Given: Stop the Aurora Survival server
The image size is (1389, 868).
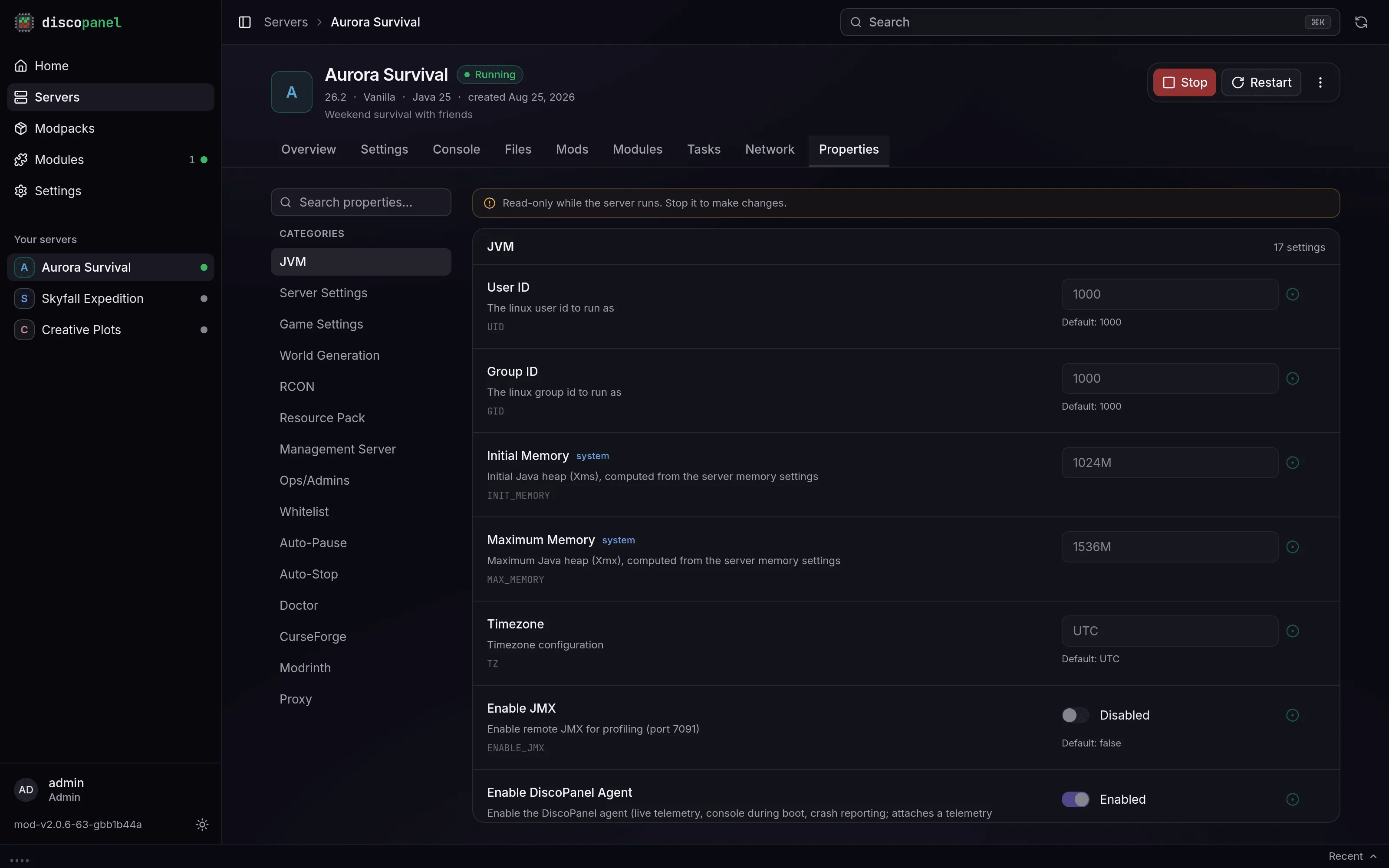Looking at the screenshot, I should tap(1184, 82).
